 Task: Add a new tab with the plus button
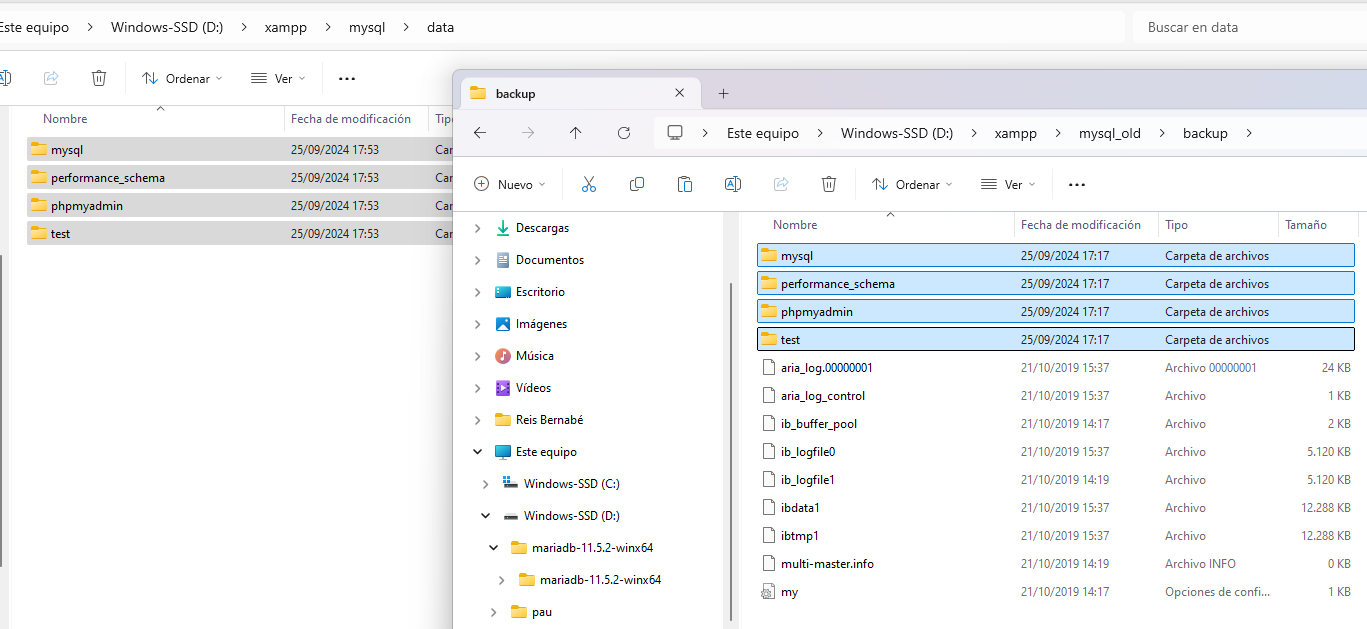point(723,93)
